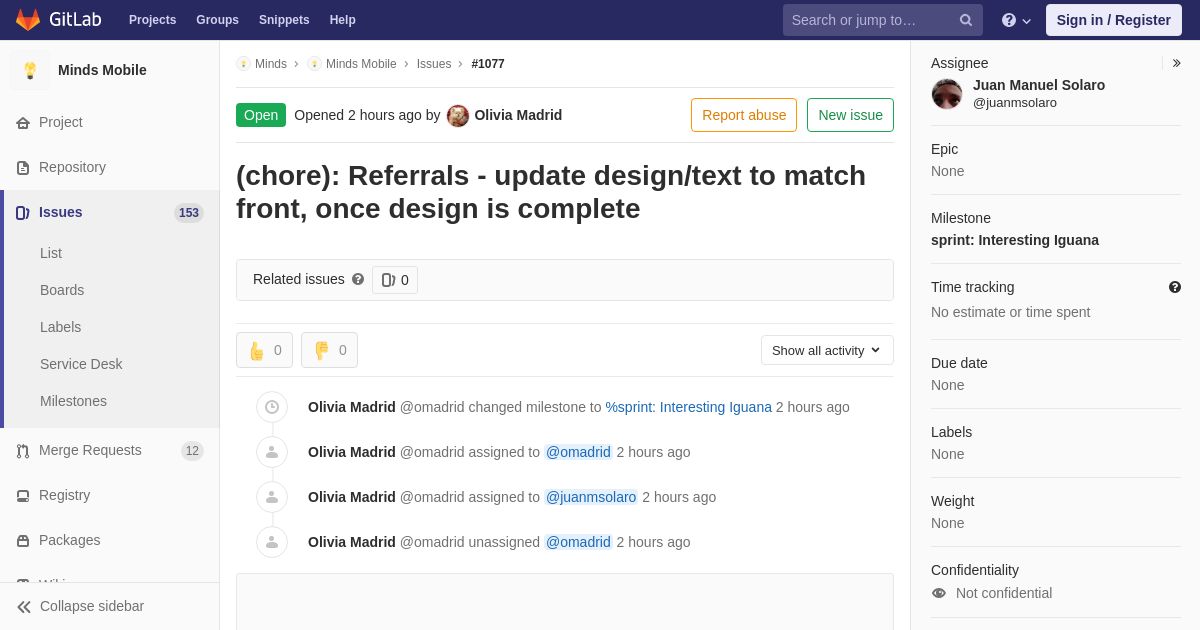Viewport: 1200px width, 630px height.
Task: Give a thumbs up reaction
Action: [264, 350]
